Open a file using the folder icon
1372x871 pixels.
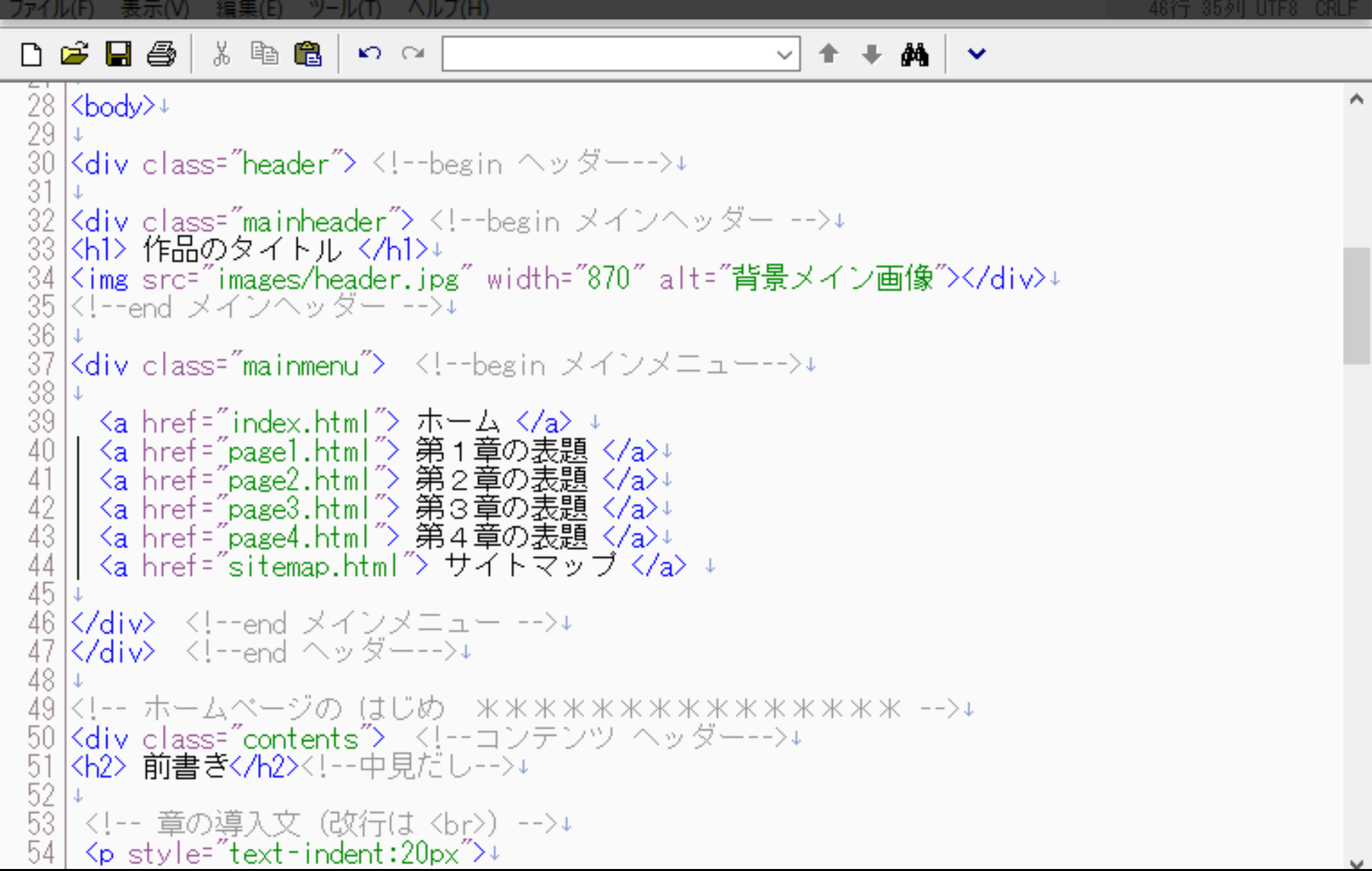[74, 54]
